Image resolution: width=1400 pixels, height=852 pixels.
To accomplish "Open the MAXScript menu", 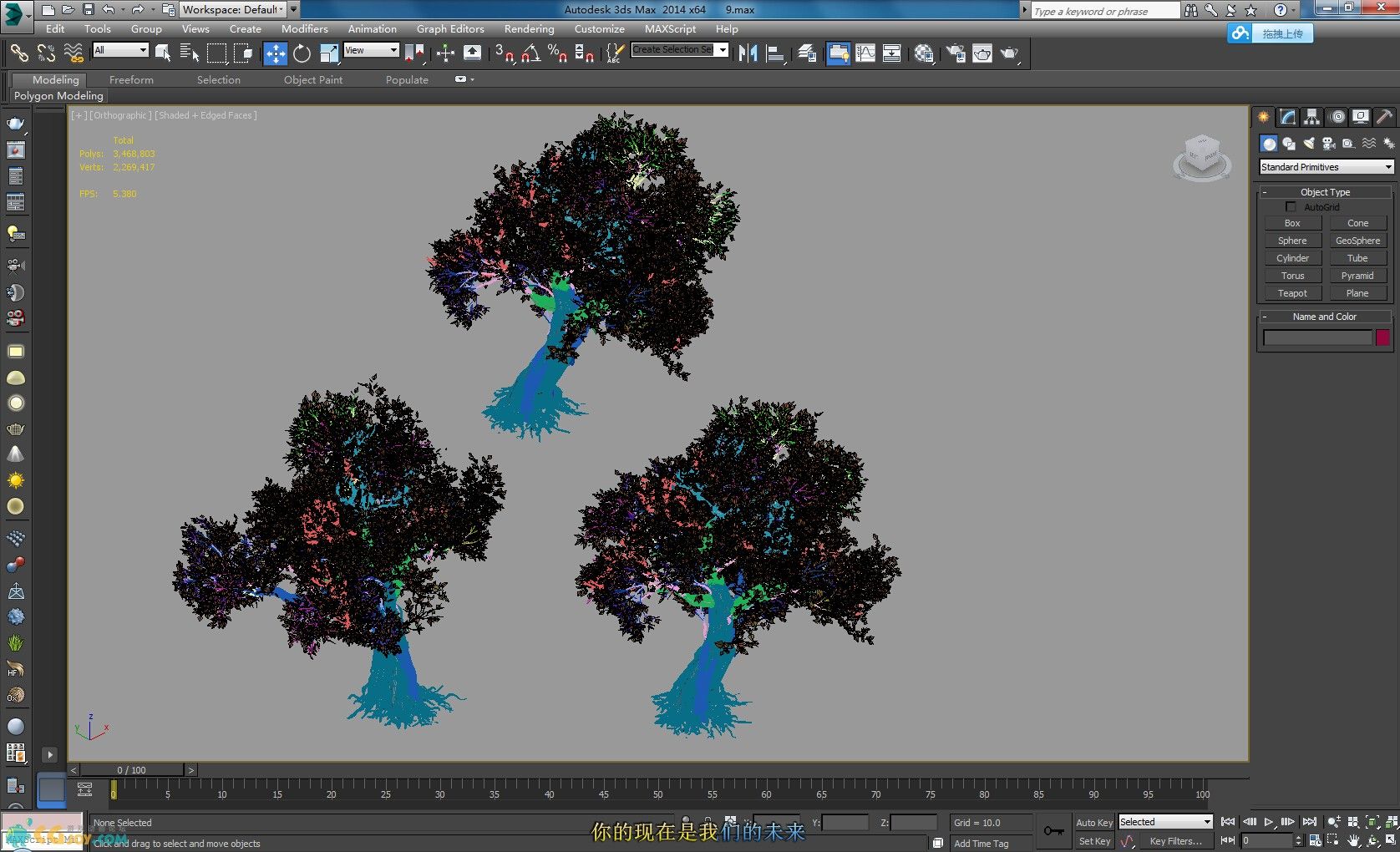I will (670, 28).
